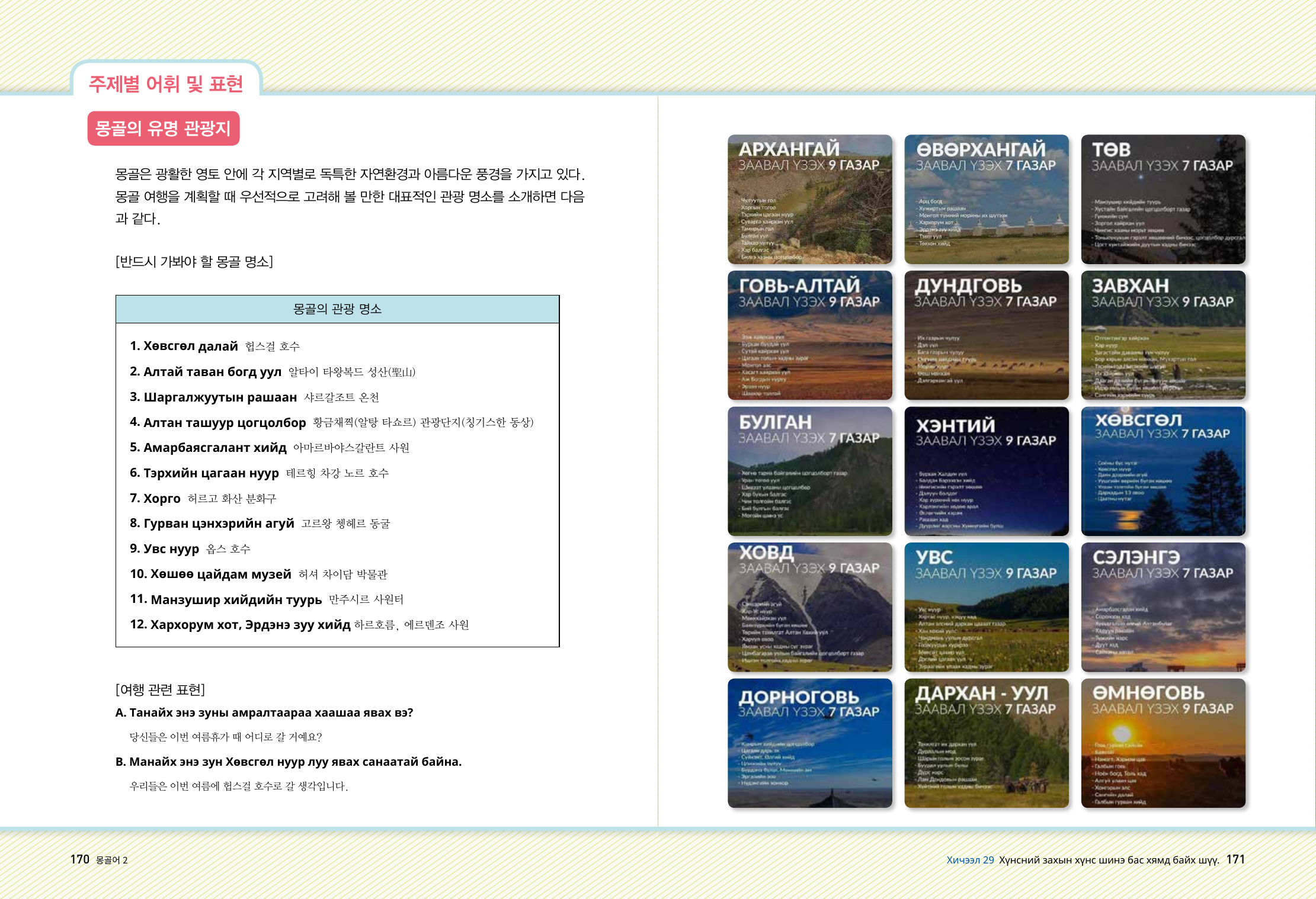This screenshot has width=1316, height=899.
Task: Select the ДУНДГОВЬ province thumbnail
Action: coord(986,335)
